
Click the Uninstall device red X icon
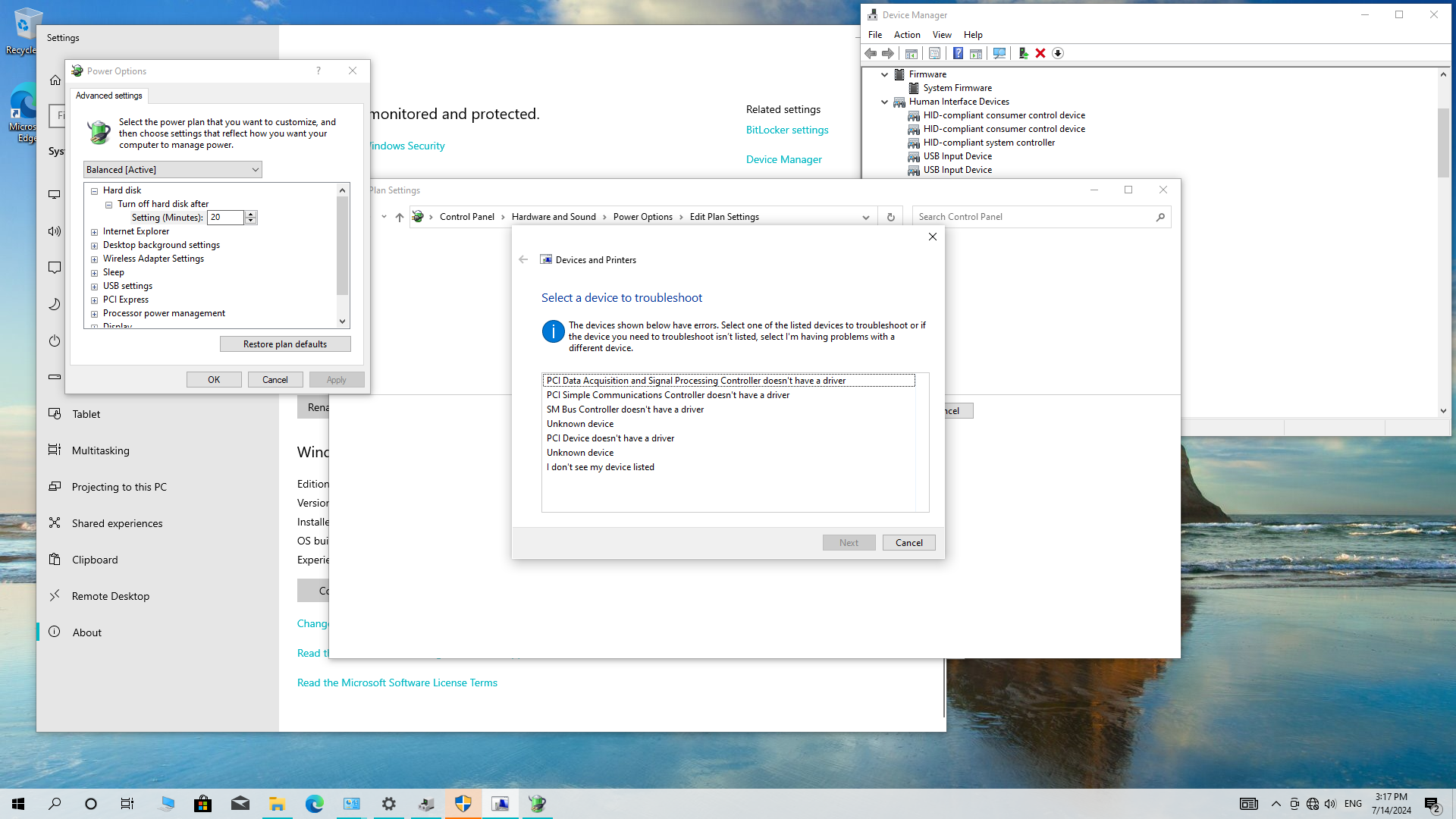coord(1040,53)
